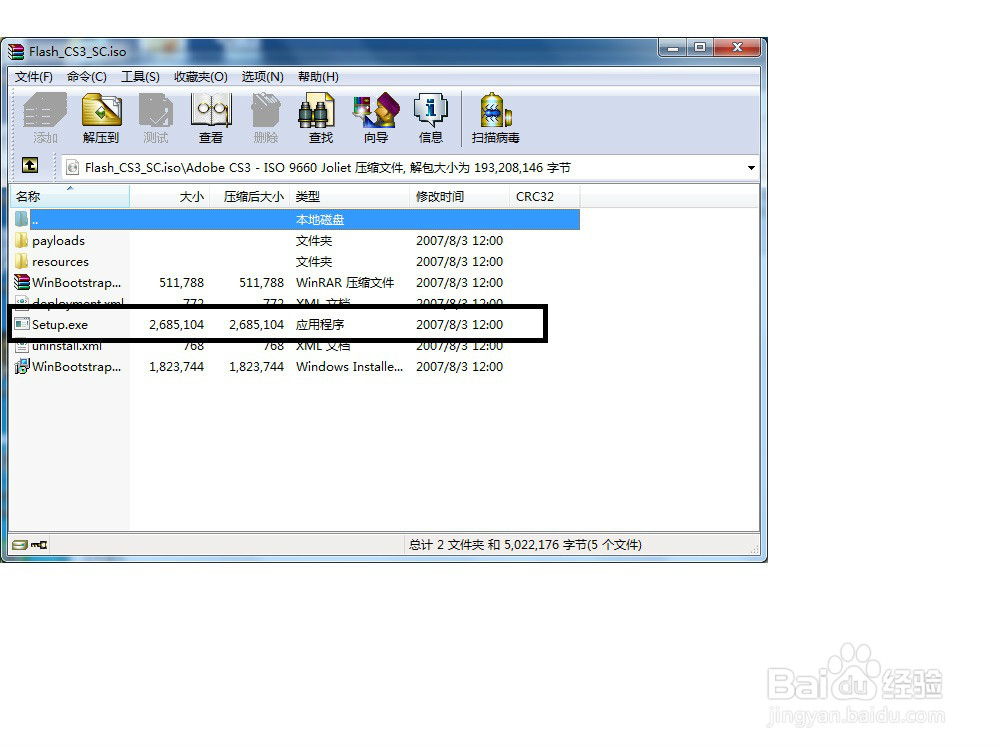Screen dimensions: 1000x750
Task: Click the 1,823,744 size value
Action: [x=177, y=367]
